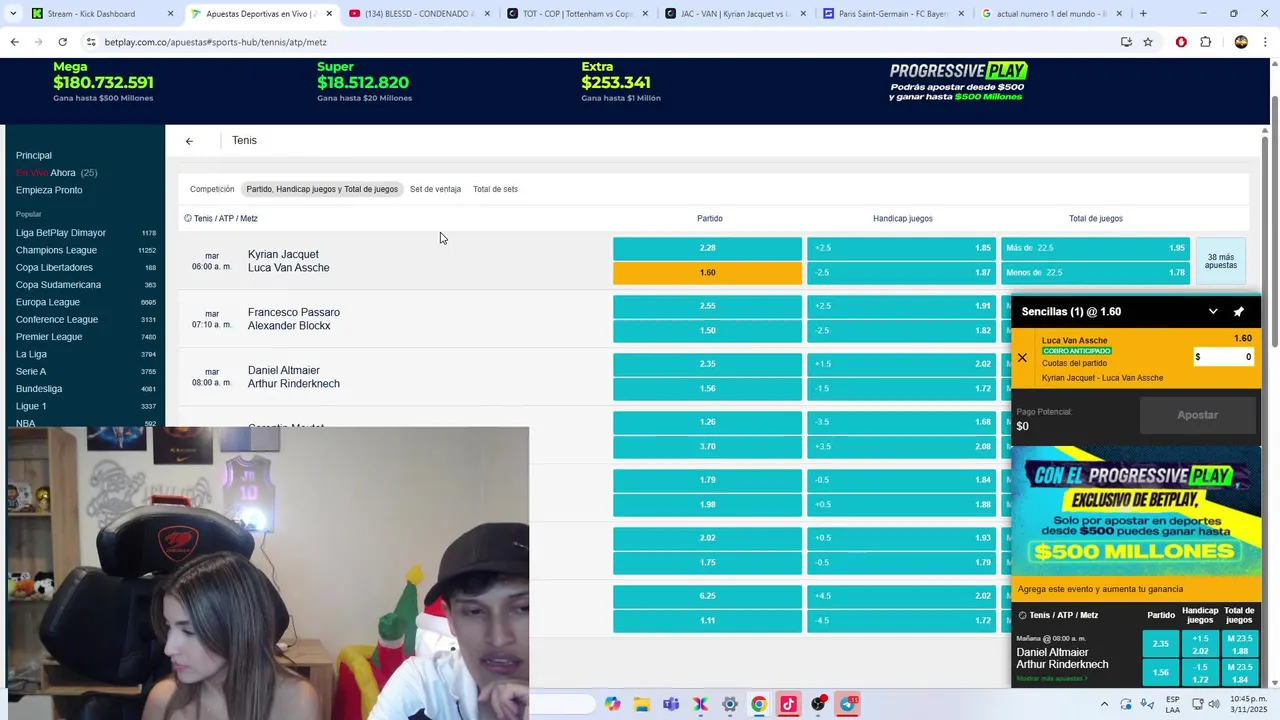Open Microsoft Teams from the taskbar
Image resolution: width=1280 pixels, height=720 pixels.
(671, 704)
